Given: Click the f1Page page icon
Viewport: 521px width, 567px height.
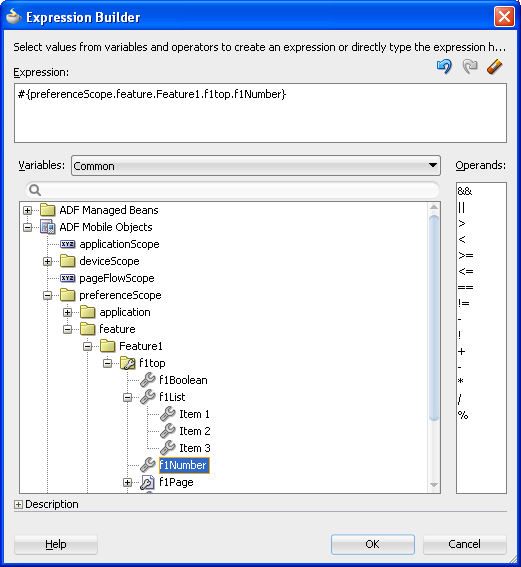Looking at the screenshot, I should point(148,482).
